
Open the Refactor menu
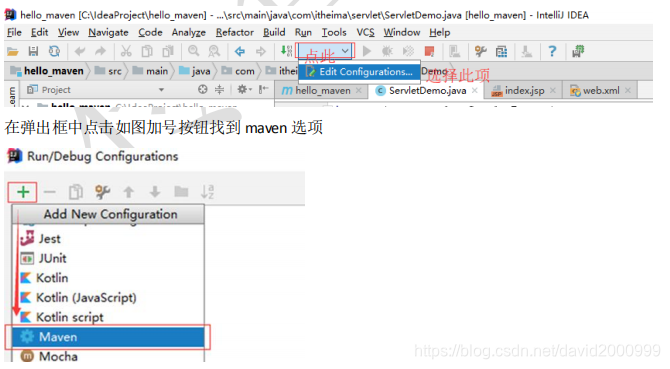click(235, 32)
